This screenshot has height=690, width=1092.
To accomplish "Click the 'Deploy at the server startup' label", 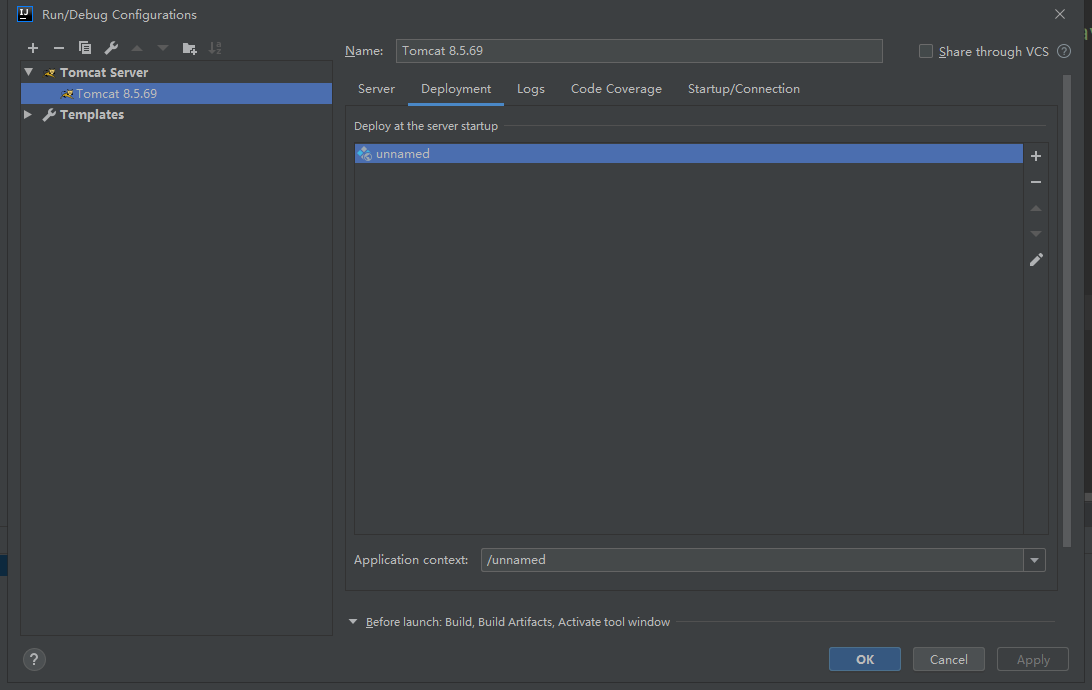I will pyautogui.click(x=426, y=126).
